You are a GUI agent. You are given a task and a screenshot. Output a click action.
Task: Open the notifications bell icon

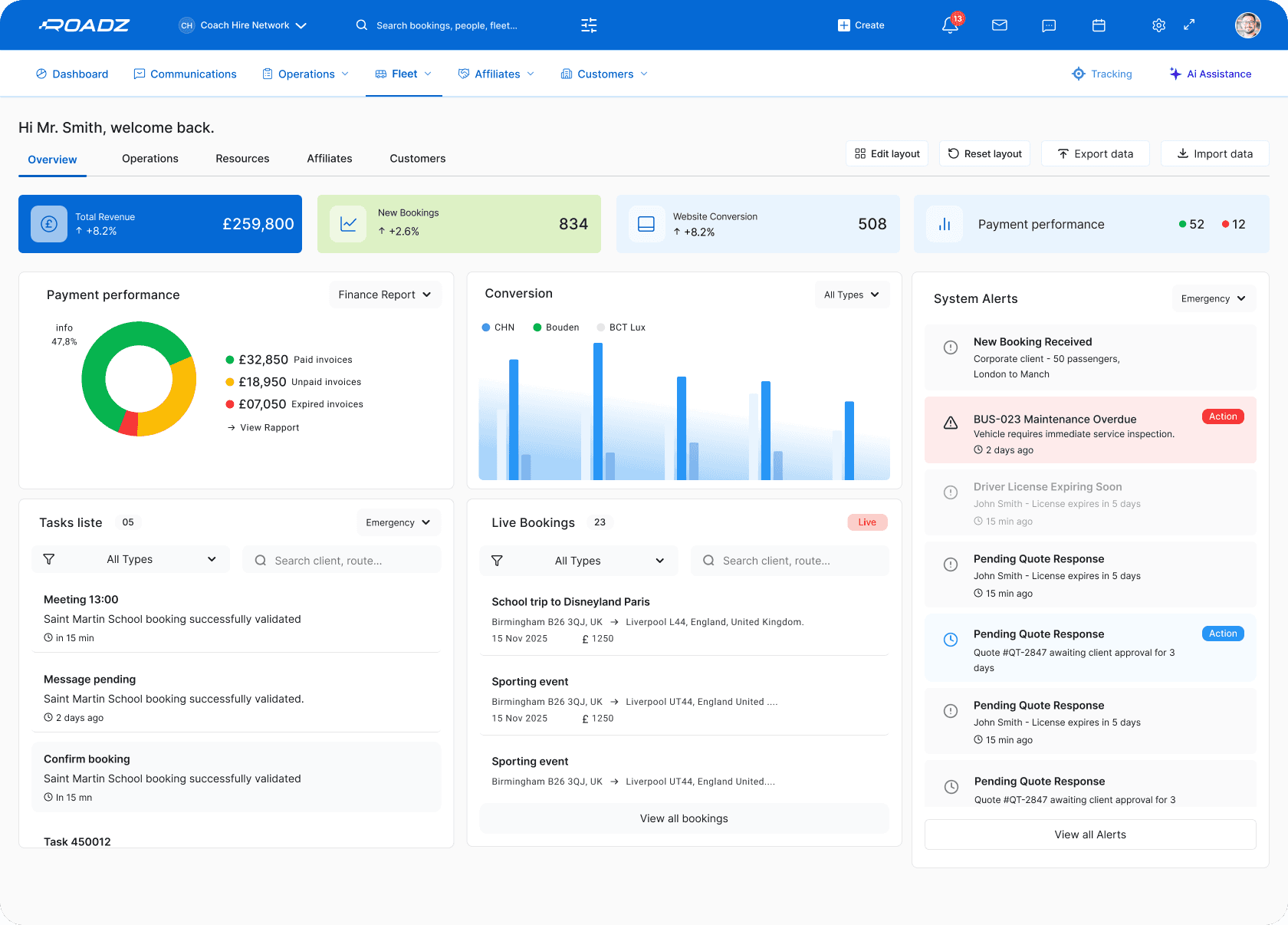pyautogui.click(x=950, y=25)
